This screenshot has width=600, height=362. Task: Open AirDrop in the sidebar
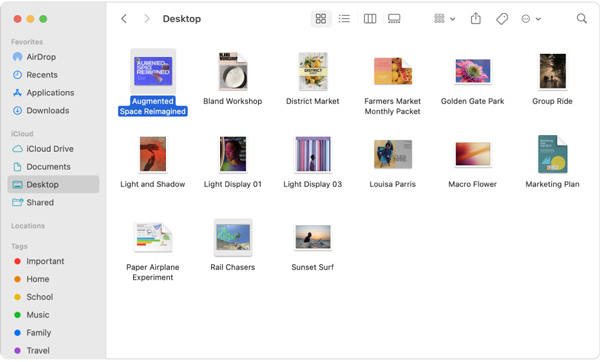(x=53, y=57)
